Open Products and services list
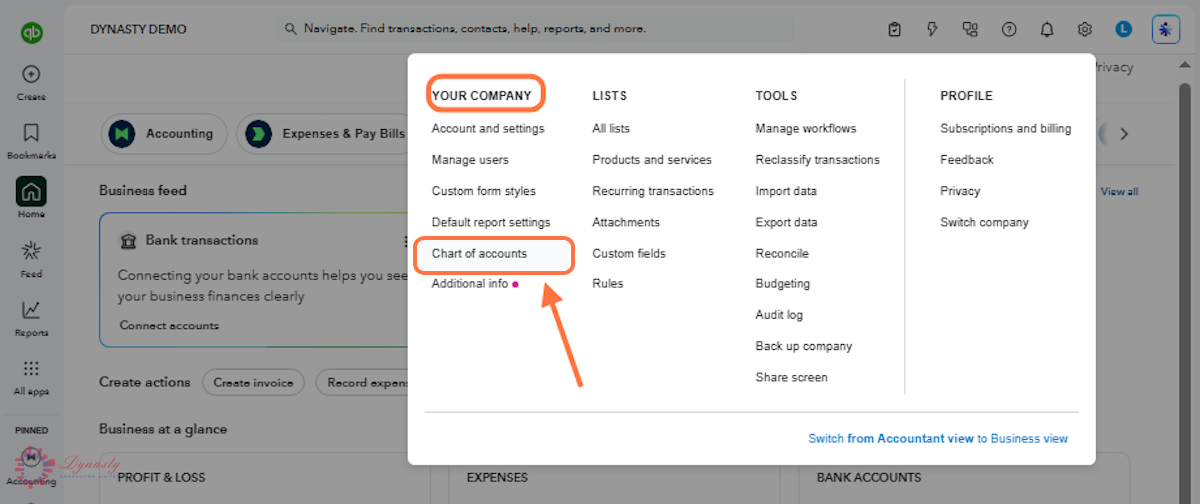Screen dimensions: 1200x504 (x=652, y=160)
